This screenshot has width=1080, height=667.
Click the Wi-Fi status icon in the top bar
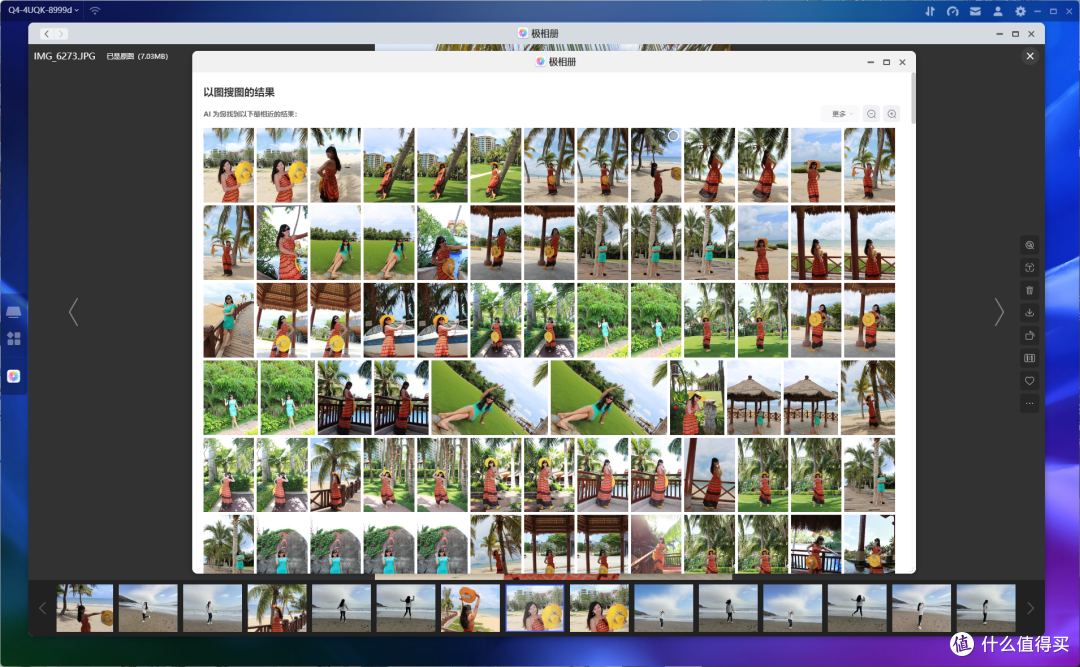point(95,10)
